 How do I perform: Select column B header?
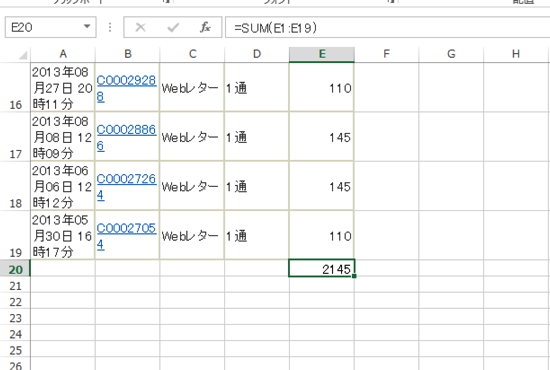click(127, 54)
